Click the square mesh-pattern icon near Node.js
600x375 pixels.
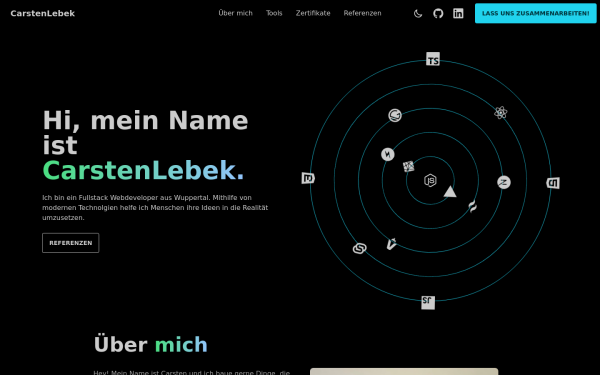408,166
